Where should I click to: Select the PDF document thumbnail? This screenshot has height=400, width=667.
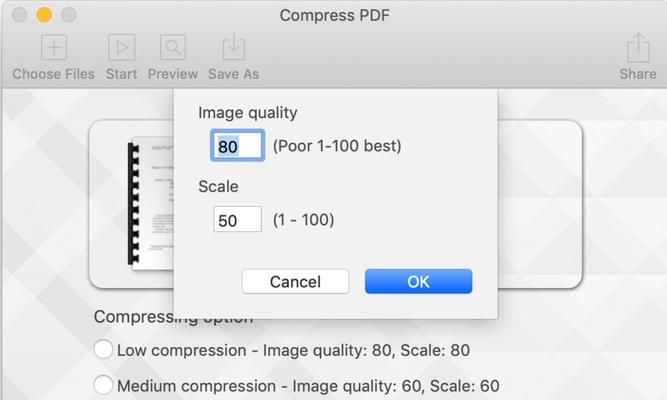[151, 203]
